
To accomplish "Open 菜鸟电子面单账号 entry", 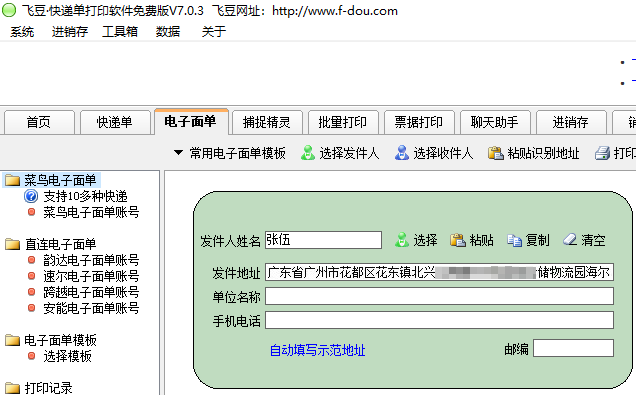I will pos(91,212).
